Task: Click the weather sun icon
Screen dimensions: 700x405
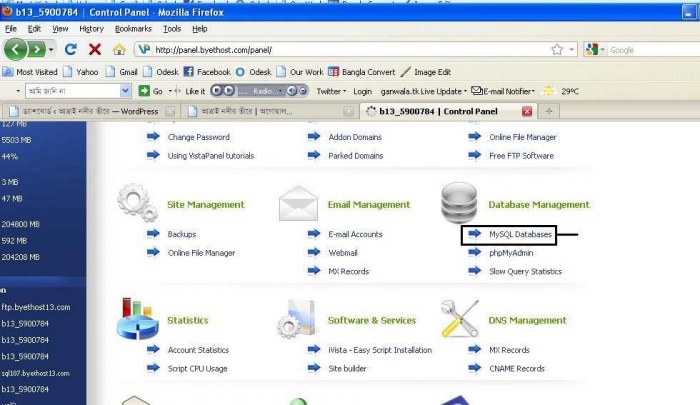Action: tap(548, 91)
